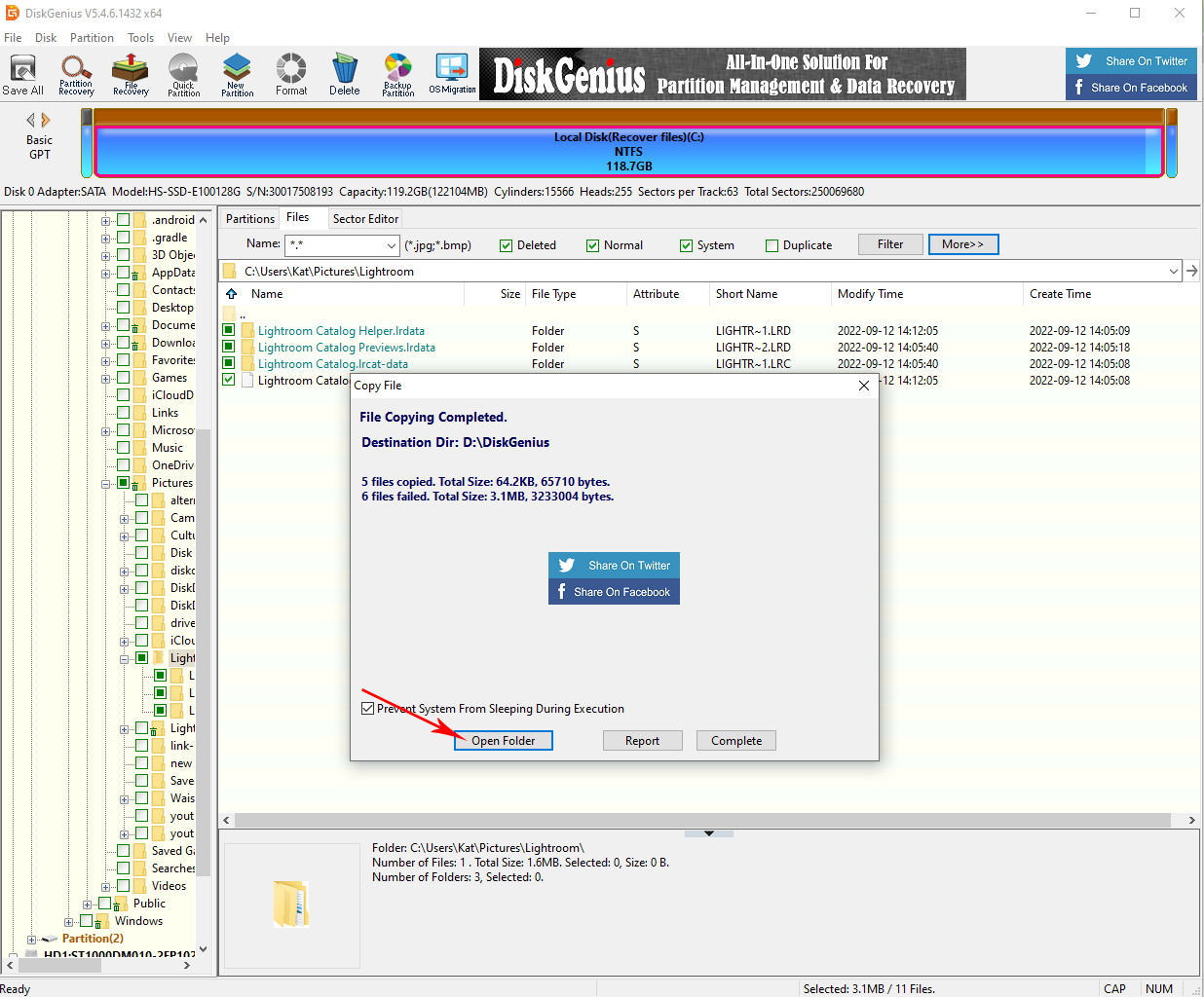Click the Complete button
The height and width of the screenshot is (997, 1204).
[736, 741]
